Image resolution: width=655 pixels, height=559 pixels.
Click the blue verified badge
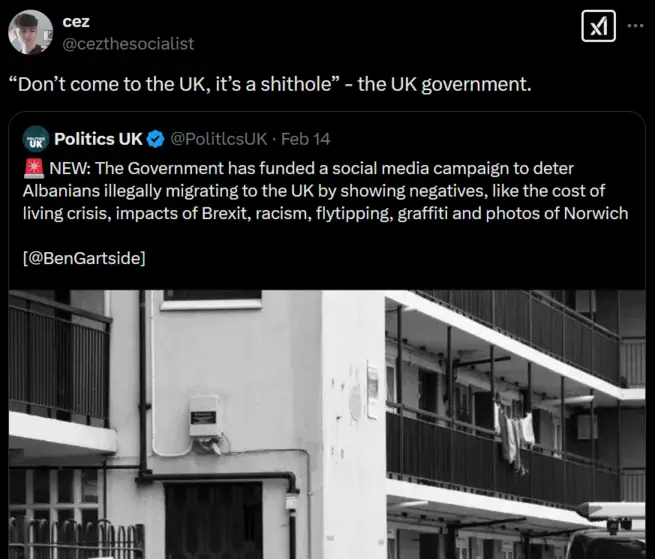[157, 138]
